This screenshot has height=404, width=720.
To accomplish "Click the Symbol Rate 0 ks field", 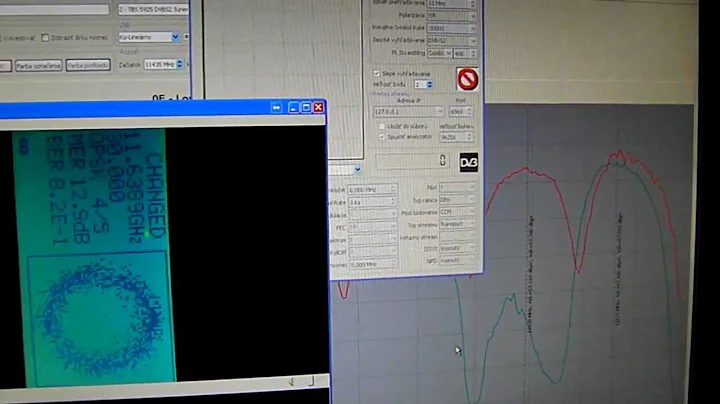I will point(372,202).
